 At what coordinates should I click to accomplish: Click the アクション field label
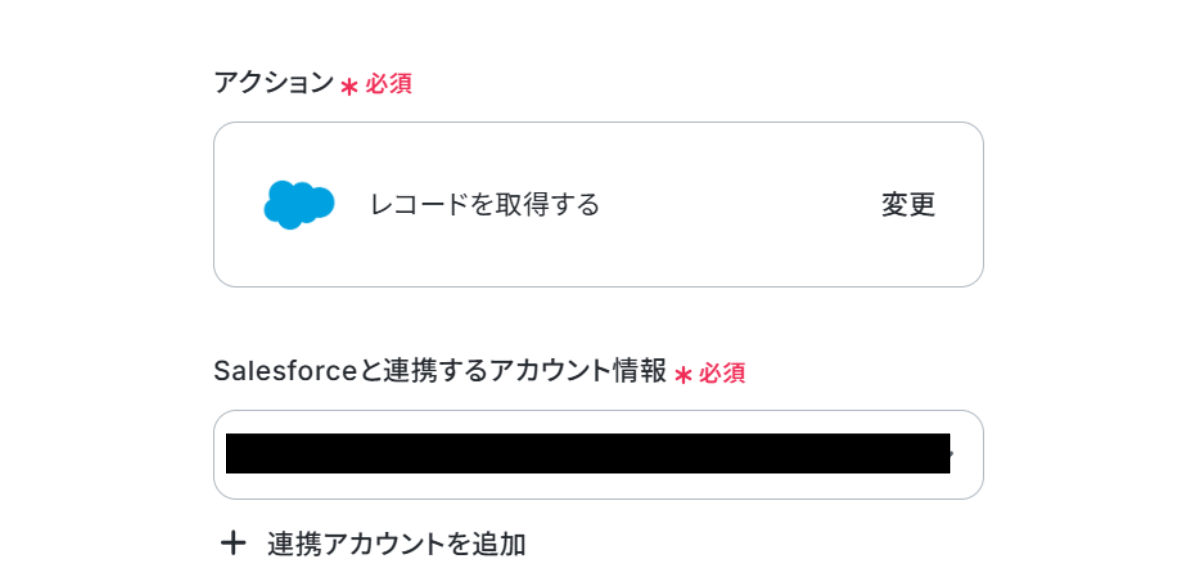(x=274, y=83)
